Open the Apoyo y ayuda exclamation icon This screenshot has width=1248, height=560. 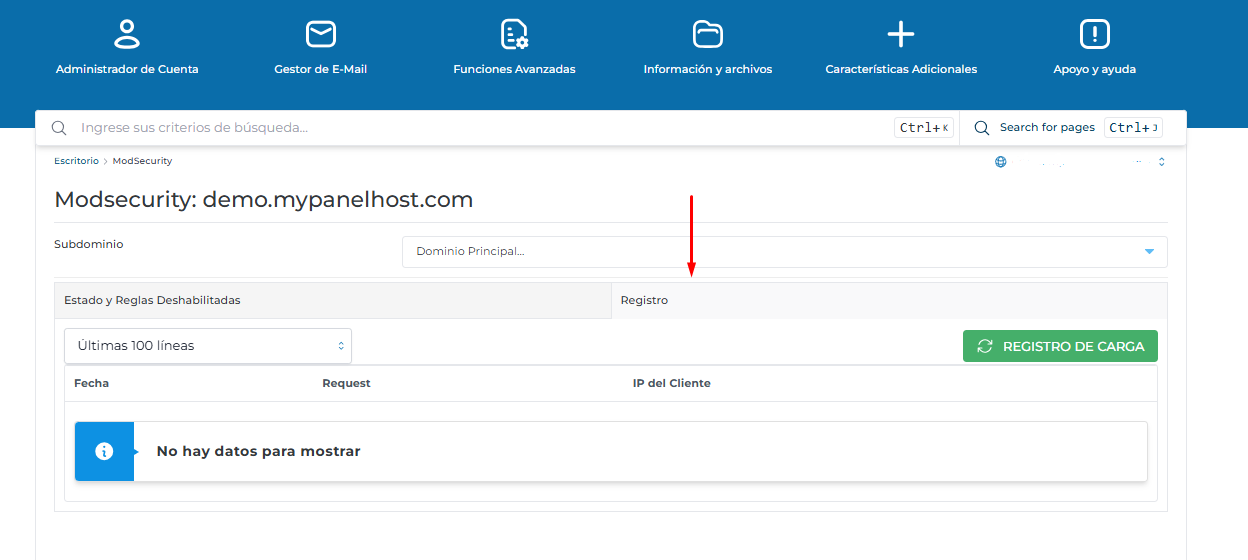(x=1094, y=34)
